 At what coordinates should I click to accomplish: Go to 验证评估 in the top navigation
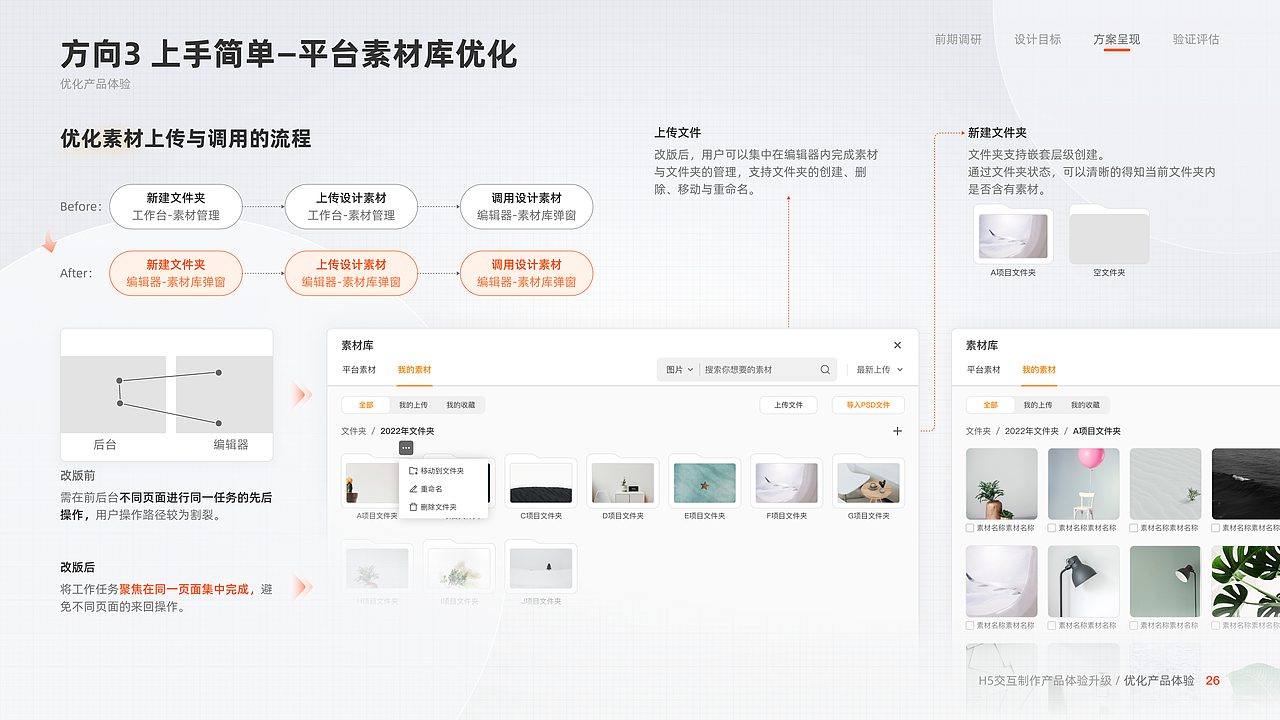(x=1196, y=40)
